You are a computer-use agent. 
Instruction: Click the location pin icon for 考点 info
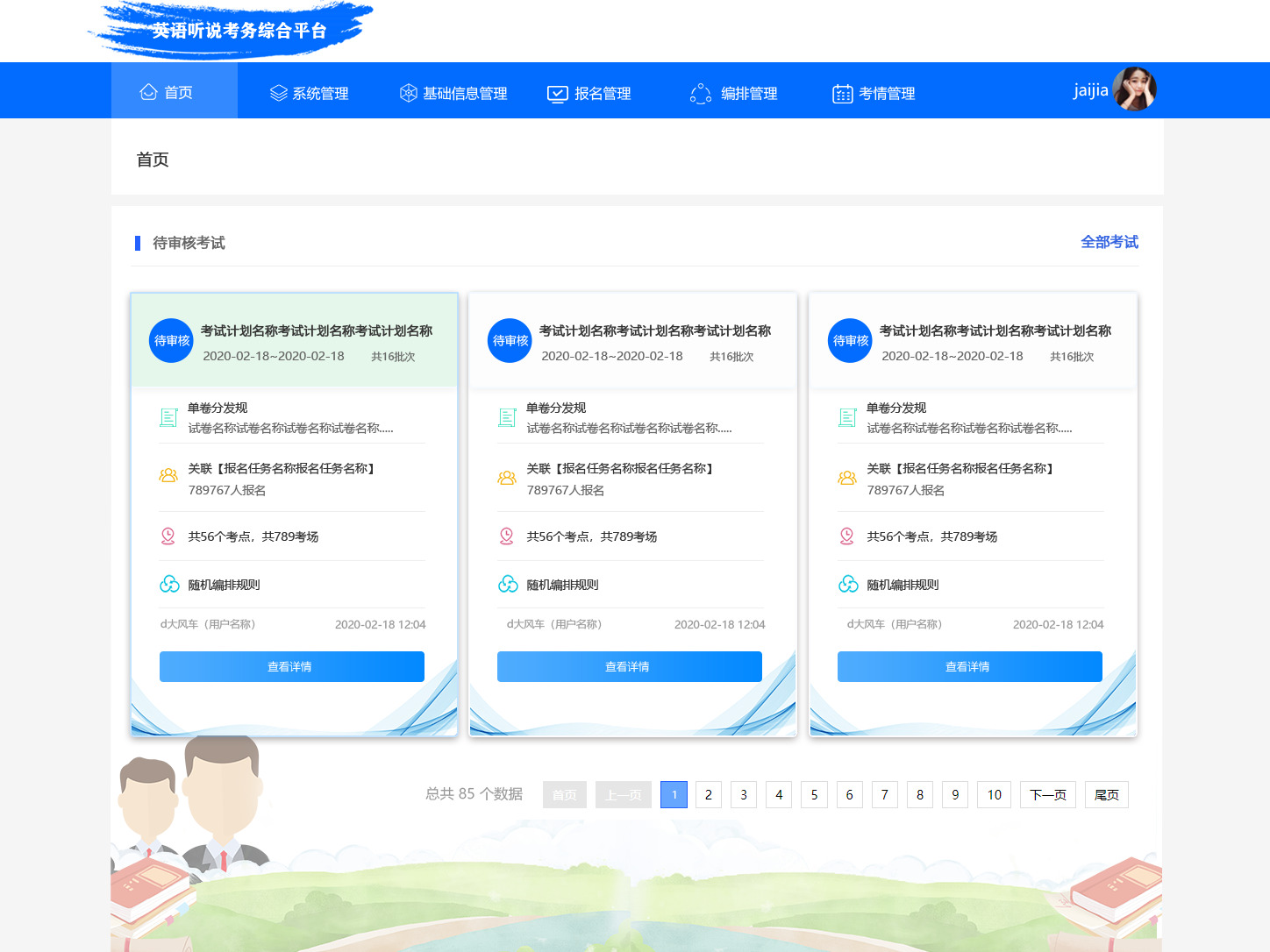pos(169,536)
